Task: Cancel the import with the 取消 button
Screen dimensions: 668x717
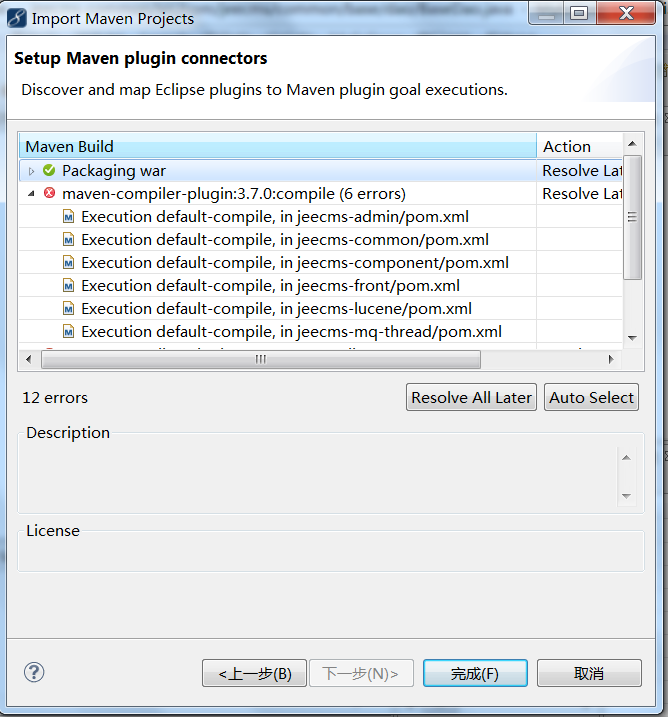Action: (x=589, y=673)
